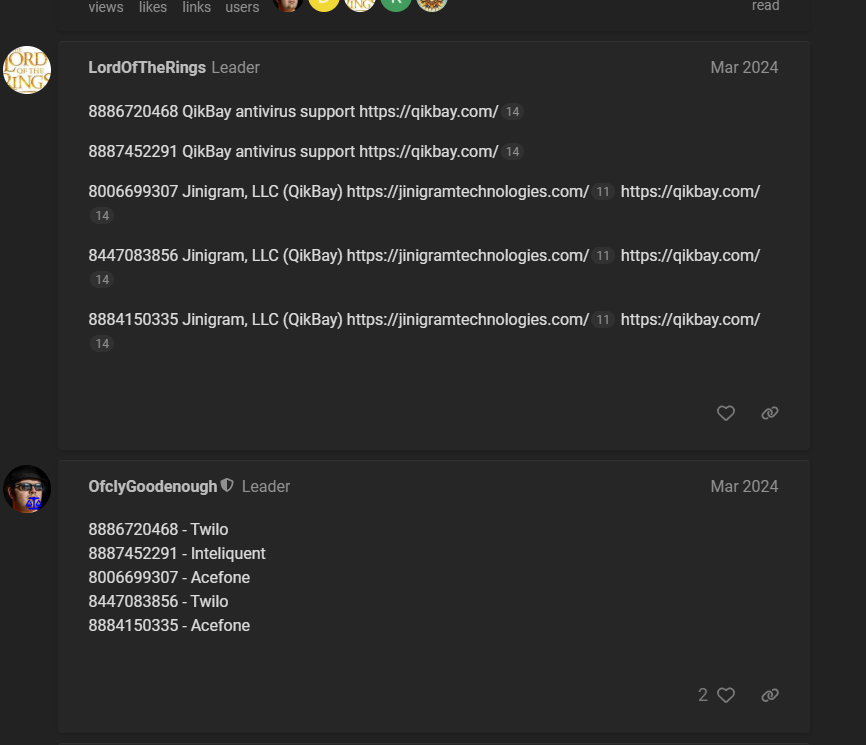The height and width of the screenshot is (745, 866).
Task: Show who liked OfclyGoodenough's post (2 count)
Action: pos(703,695)
